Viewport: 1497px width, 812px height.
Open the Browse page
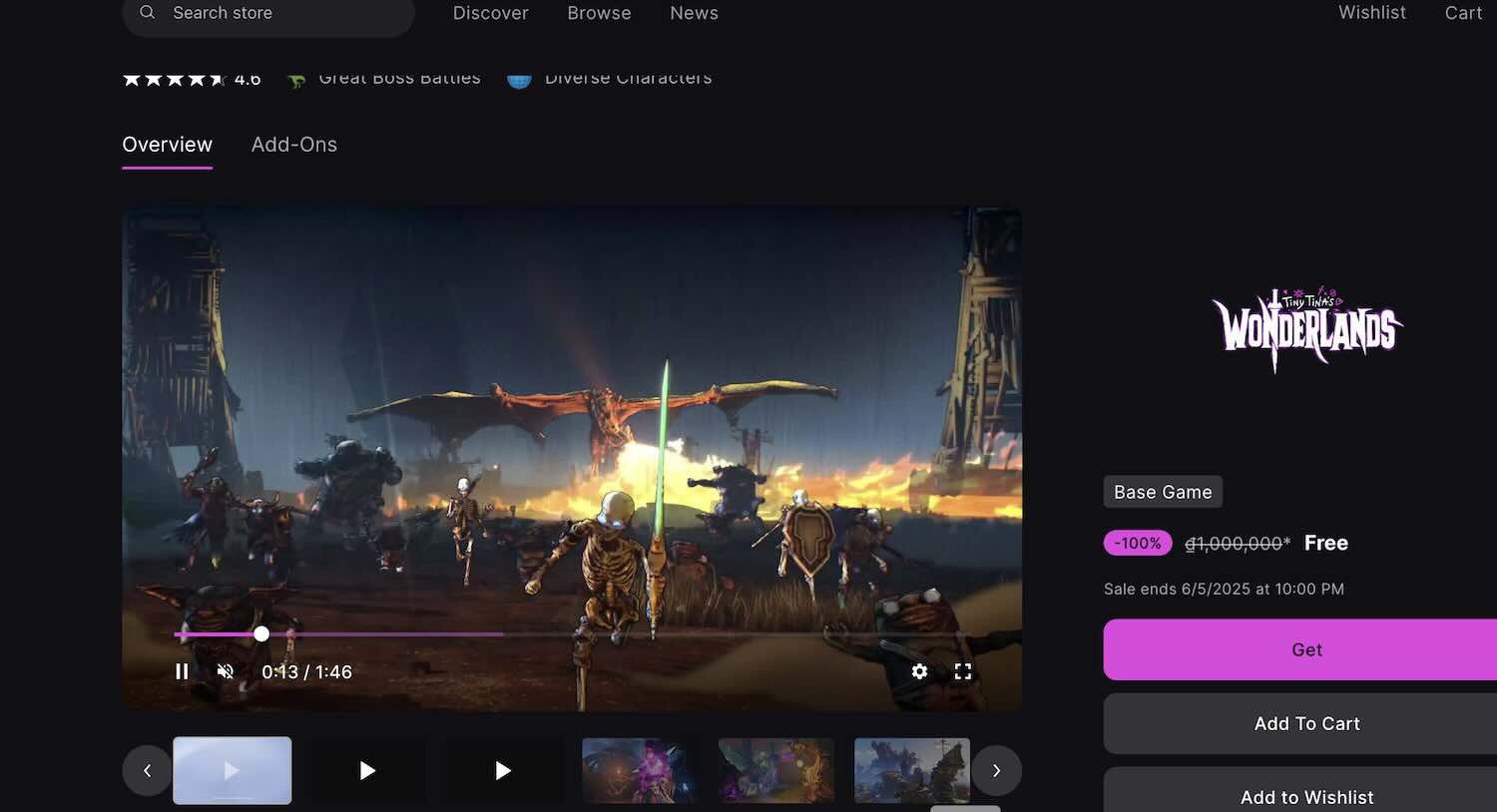599,13
